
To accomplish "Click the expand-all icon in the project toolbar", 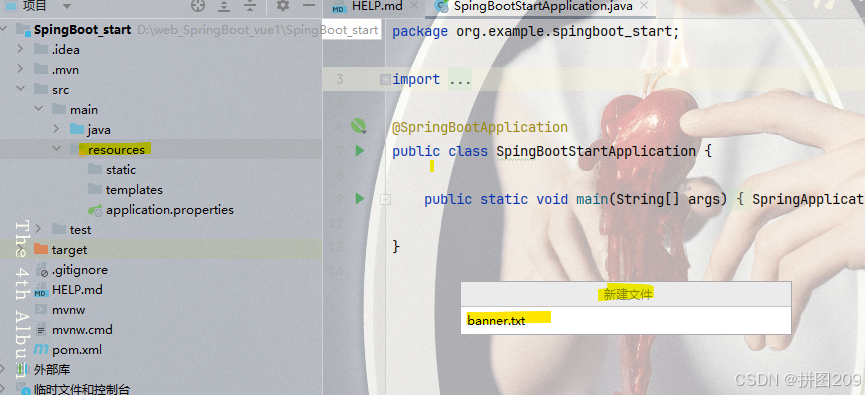I will [223, 6].
